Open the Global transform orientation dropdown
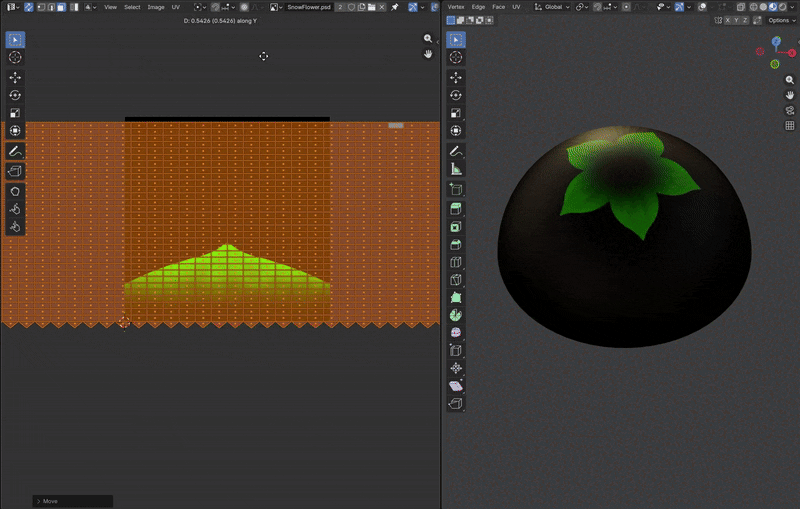 click(552, 7)
